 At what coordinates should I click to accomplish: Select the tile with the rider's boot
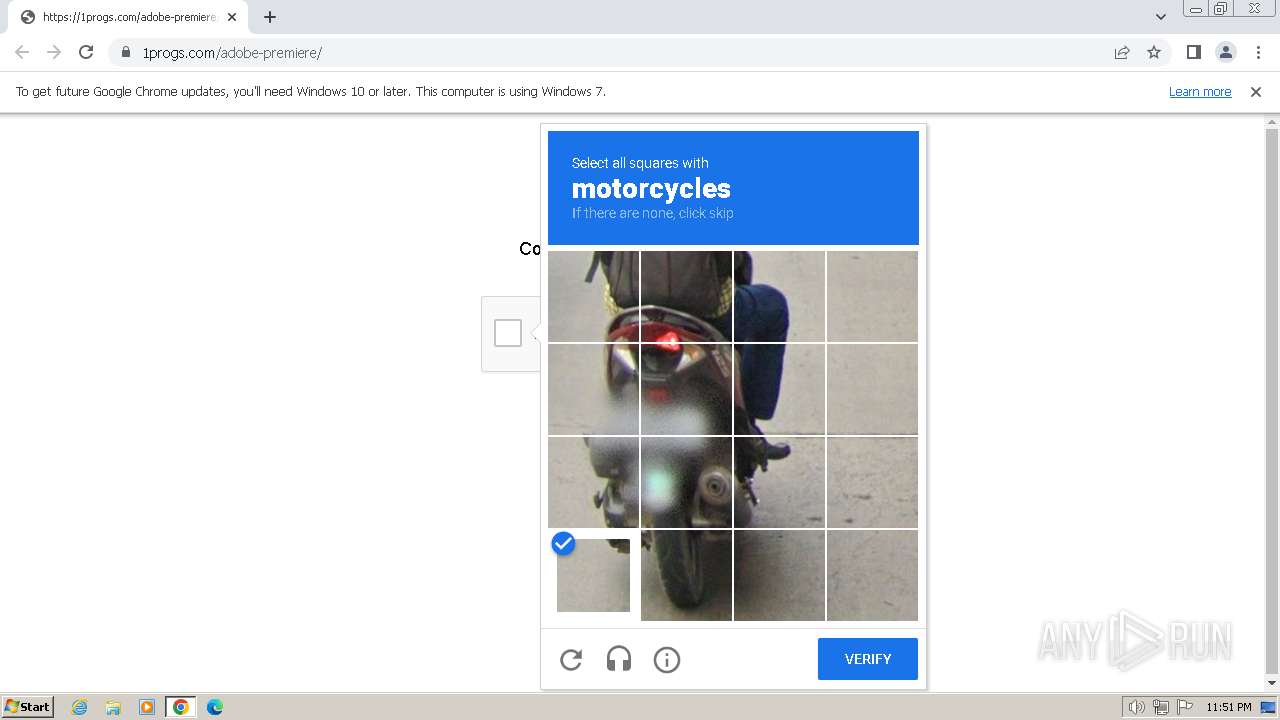click(x=779, y=482)
